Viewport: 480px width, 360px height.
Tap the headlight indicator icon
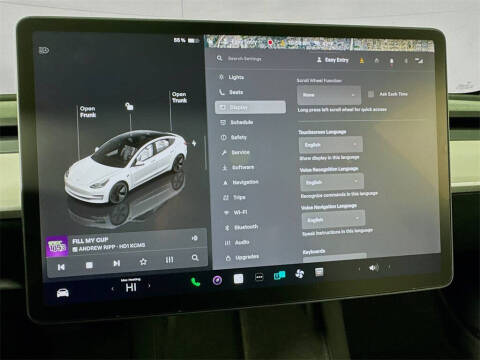(x=44, y=51)
